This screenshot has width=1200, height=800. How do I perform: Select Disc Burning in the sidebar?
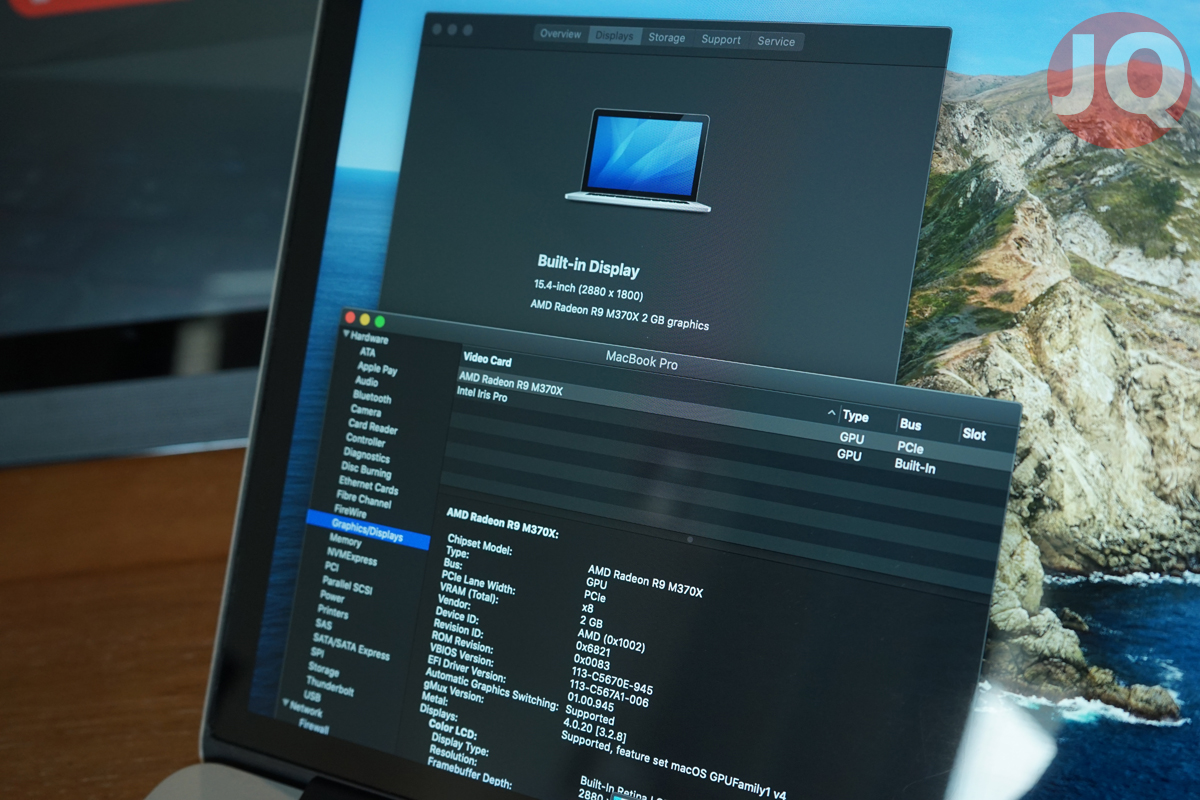pos(366,470)
